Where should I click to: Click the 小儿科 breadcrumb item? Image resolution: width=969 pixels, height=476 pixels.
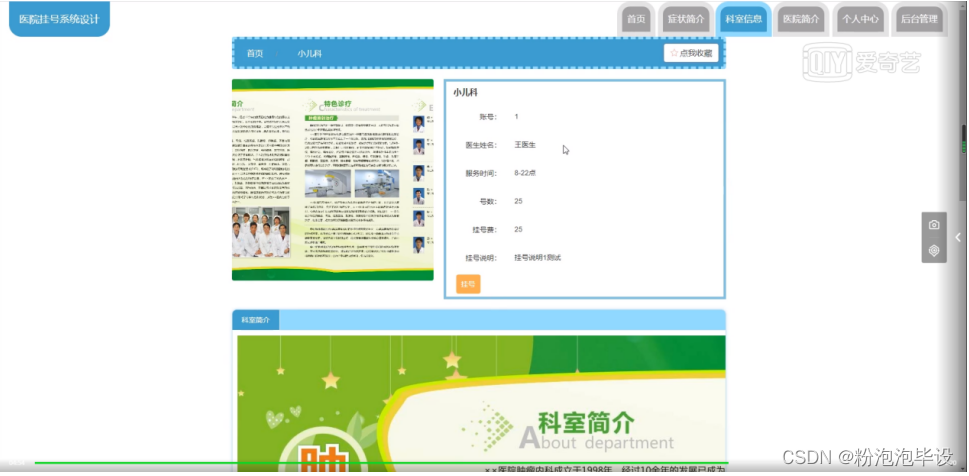(x=309, y=54)
